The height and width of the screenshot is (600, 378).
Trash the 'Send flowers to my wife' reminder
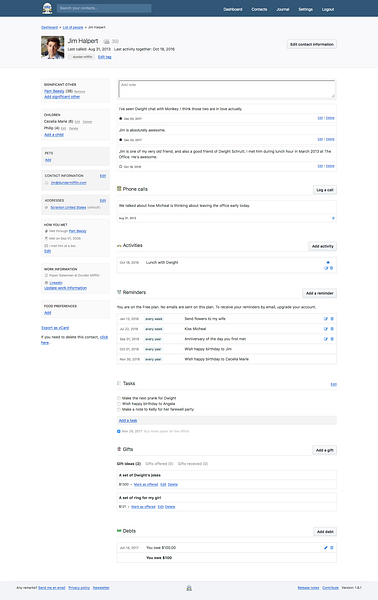[x=332, y=319]
